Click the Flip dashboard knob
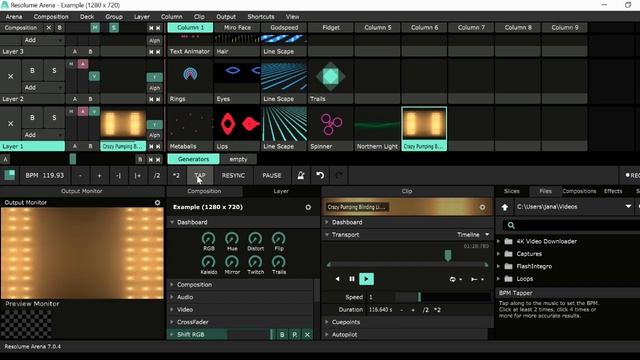The width and height of the screenshot is (640, 360). pyautogui.click(x=279, y=238)
